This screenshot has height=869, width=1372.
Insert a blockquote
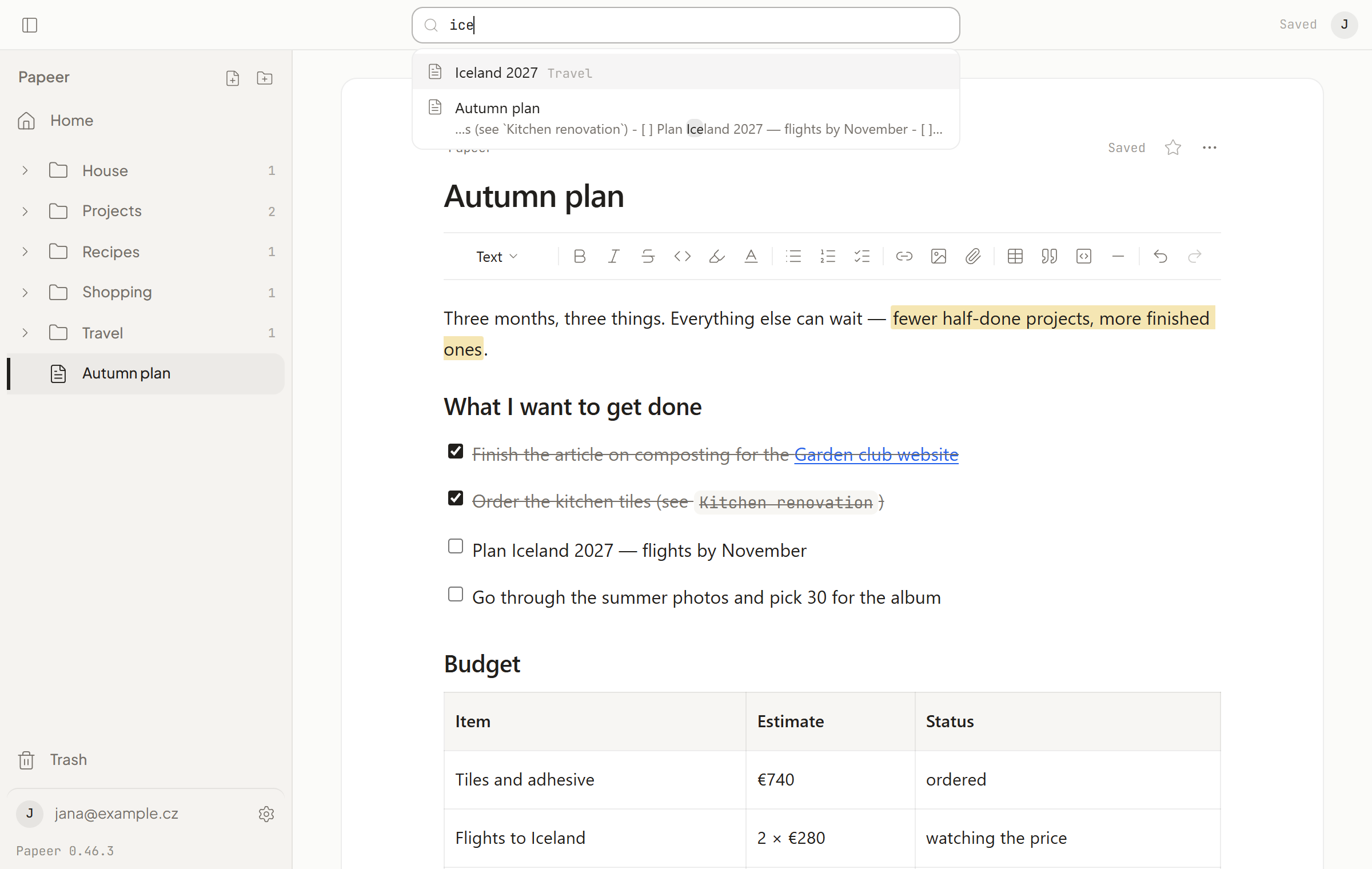click(1050, 256)
